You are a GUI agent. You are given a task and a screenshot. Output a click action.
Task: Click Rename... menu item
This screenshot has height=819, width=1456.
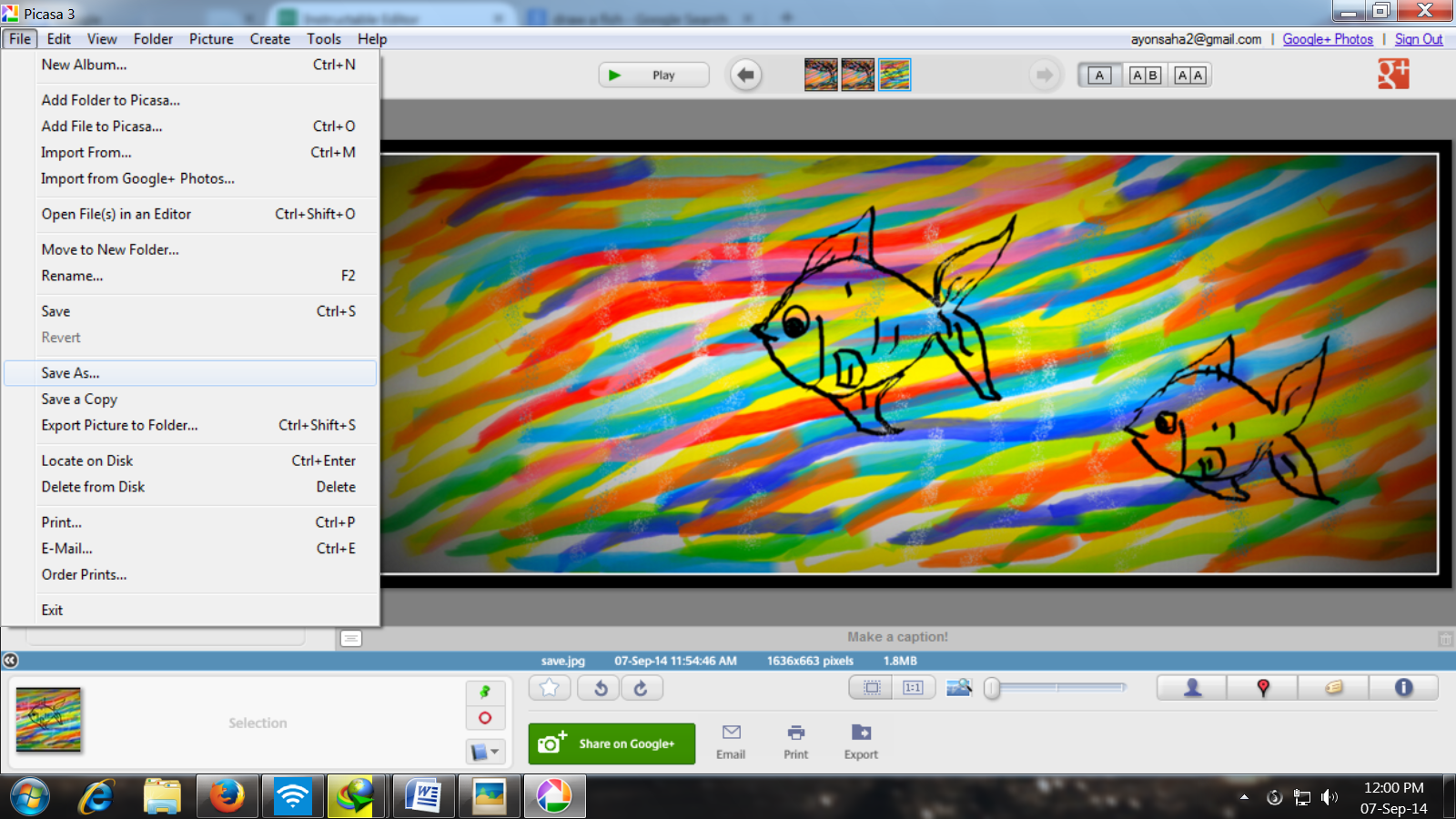pos(190,276)
